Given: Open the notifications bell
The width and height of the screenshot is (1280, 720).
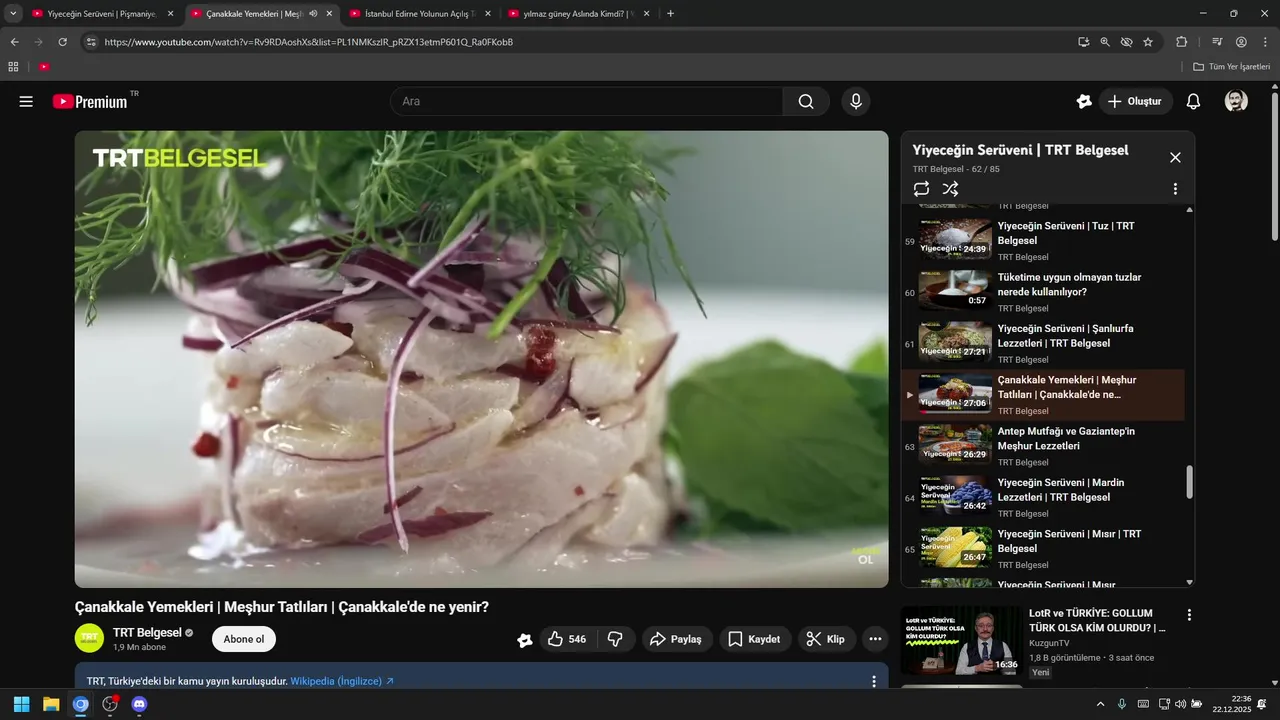Looking at the screenshot, I should click(1193, 101).
